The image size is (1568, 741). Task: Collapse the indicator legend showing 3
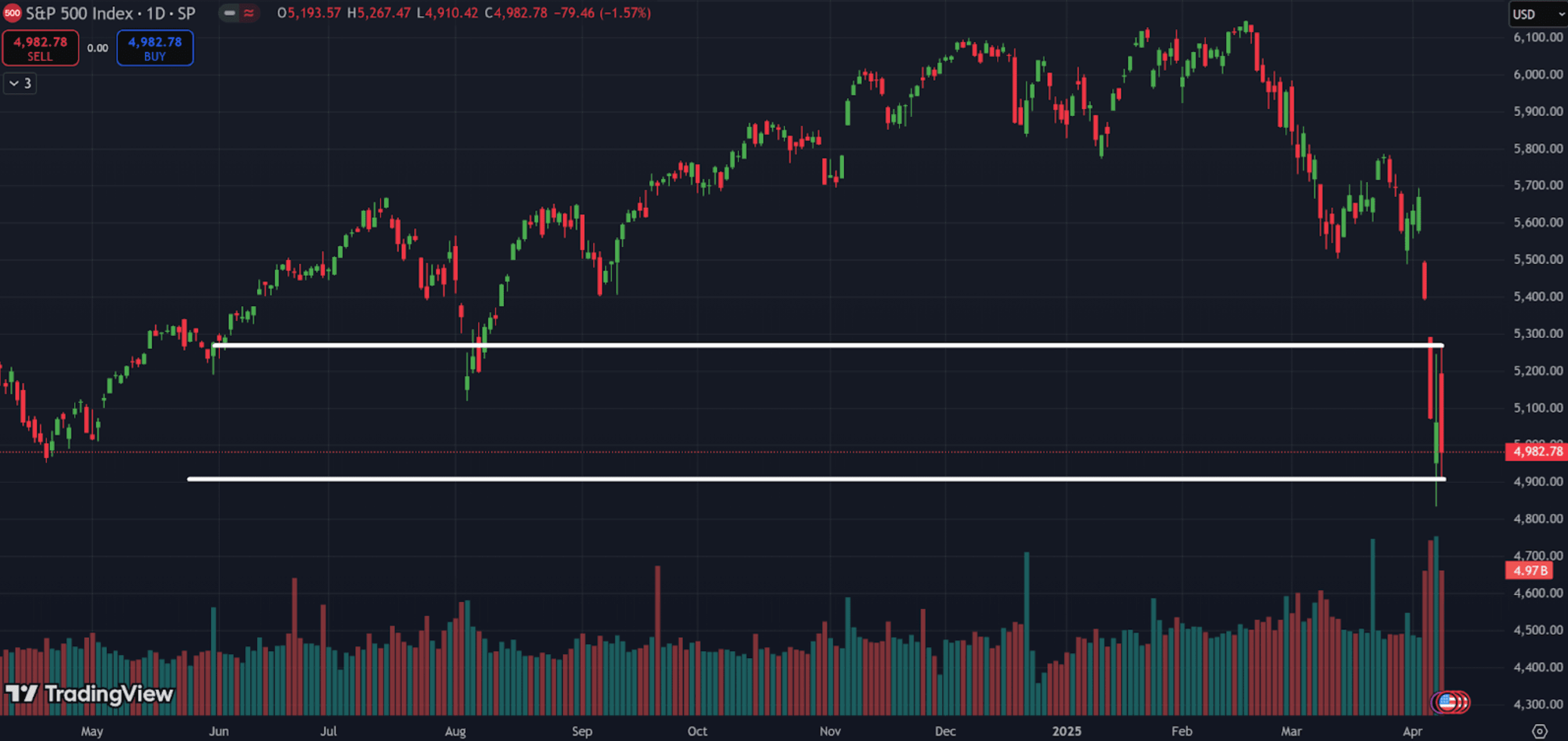click(x=20, y=84)
